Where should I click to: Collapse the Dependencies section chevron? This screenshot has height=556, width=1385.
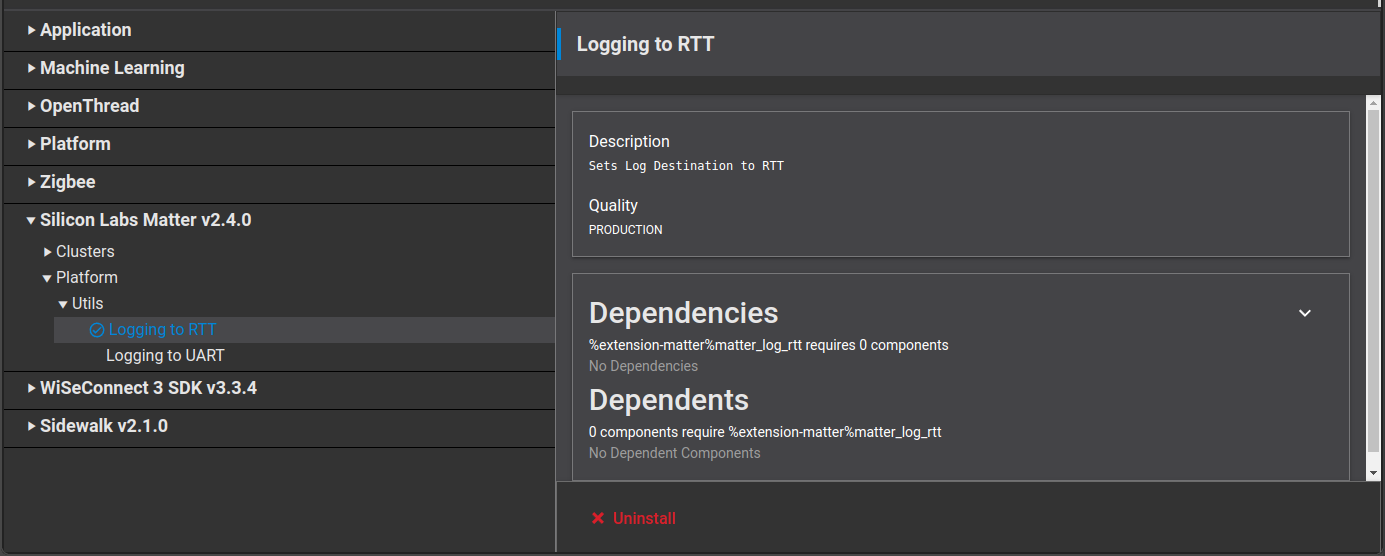click(x=1304, y=313)
